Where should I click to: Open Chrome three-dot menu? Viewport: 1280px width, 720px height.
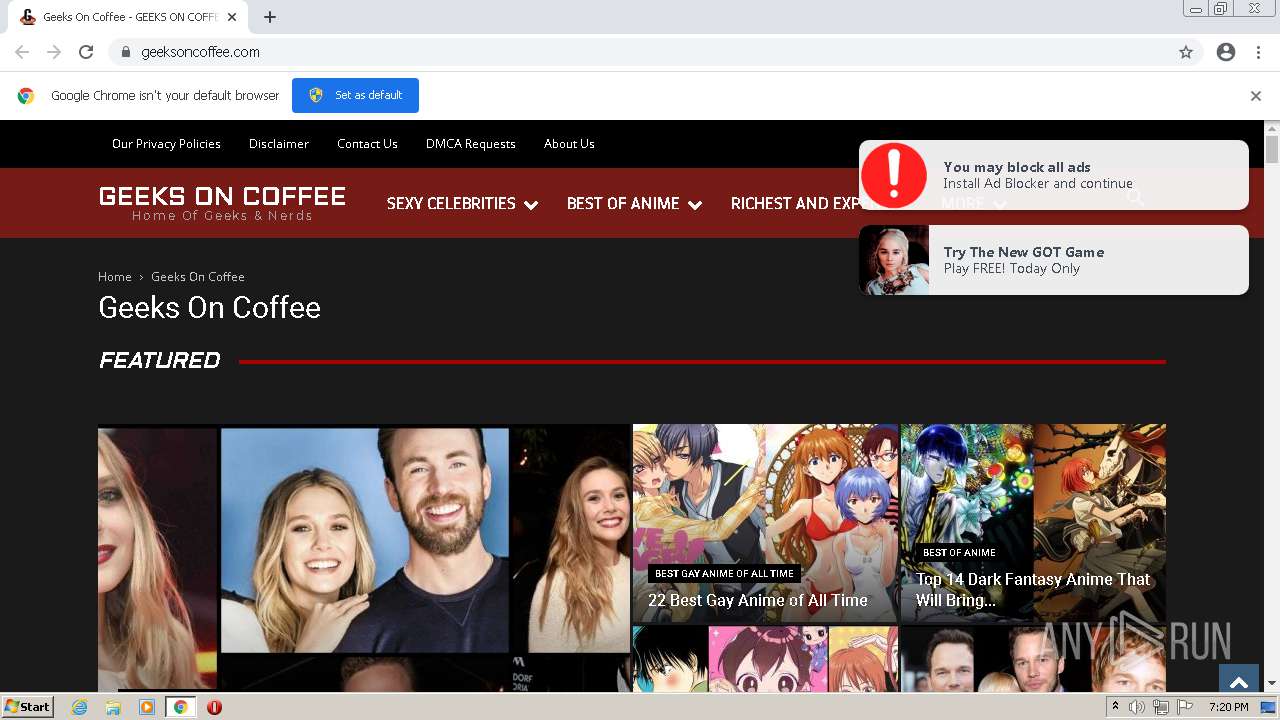point(1258,52)
